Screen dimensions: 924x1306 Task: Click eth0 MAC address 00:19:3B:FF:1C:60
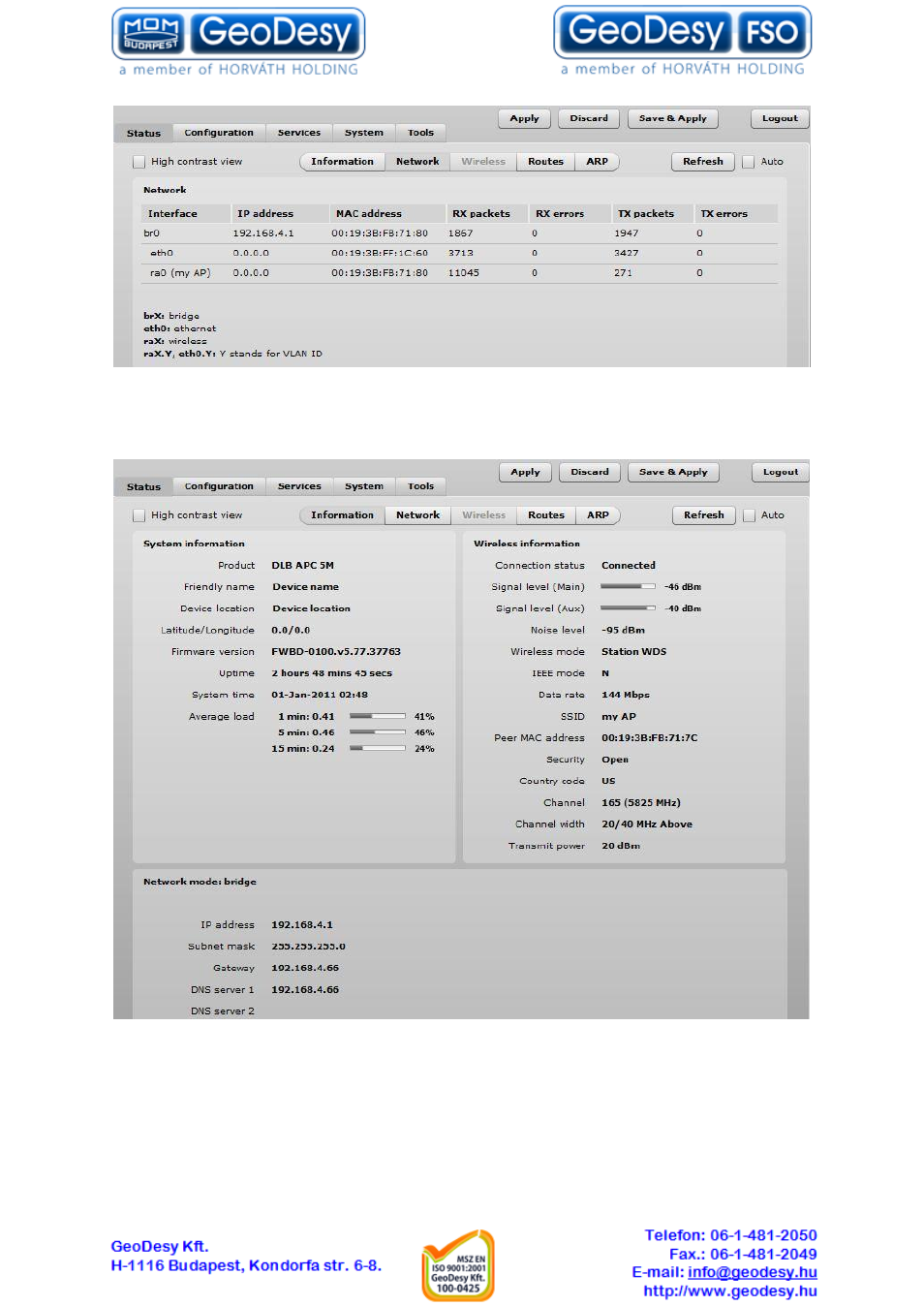pyautogui.click(x=380, y=253)
